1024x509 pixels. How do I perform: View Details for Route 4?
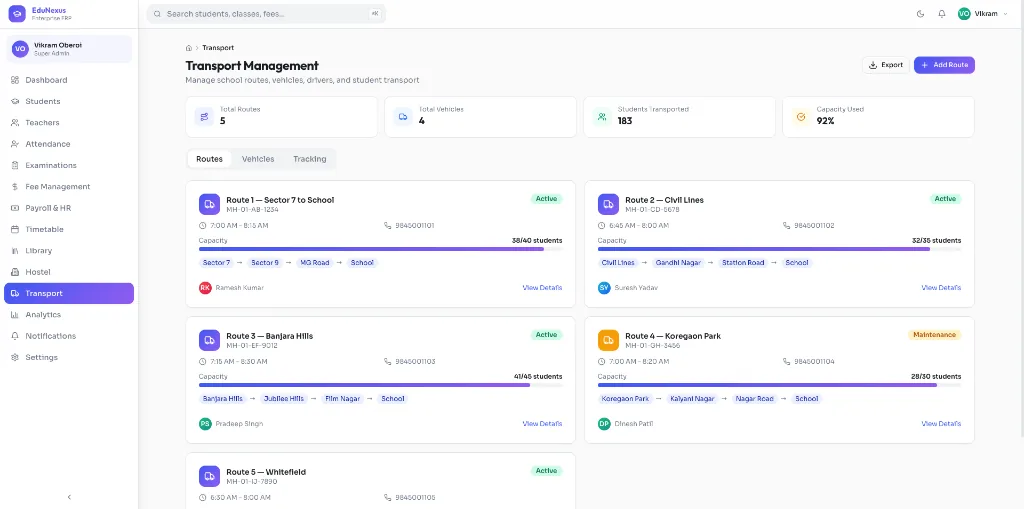tap(941, 423)
